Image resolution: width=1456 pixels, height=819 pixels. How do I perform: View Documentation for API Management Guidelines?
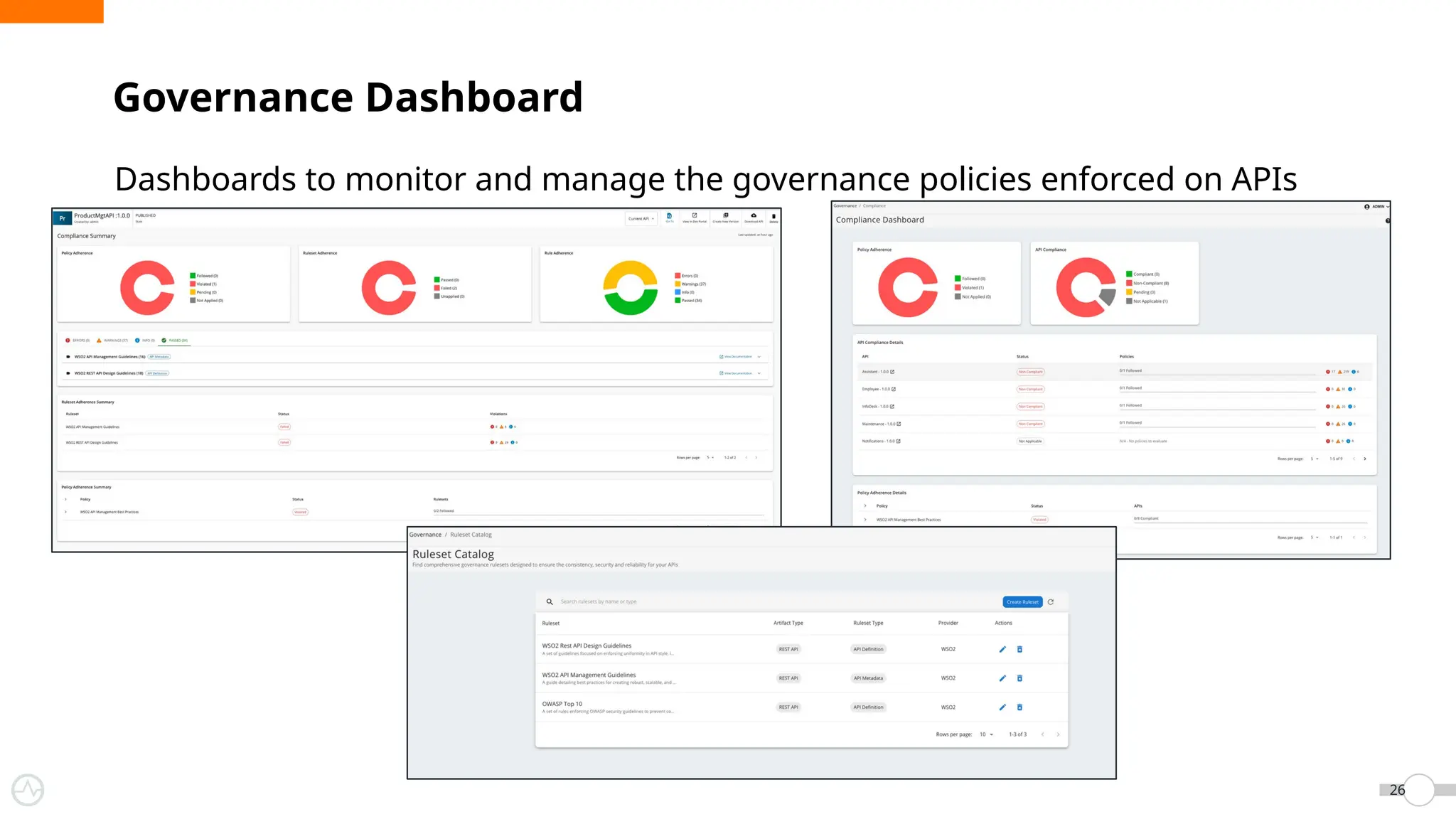tap(736, 357)
